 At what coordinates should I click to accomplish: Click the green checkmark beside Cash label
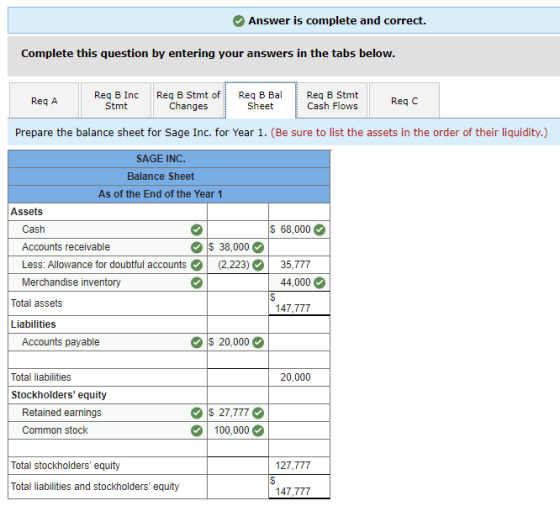click(196, 230)
